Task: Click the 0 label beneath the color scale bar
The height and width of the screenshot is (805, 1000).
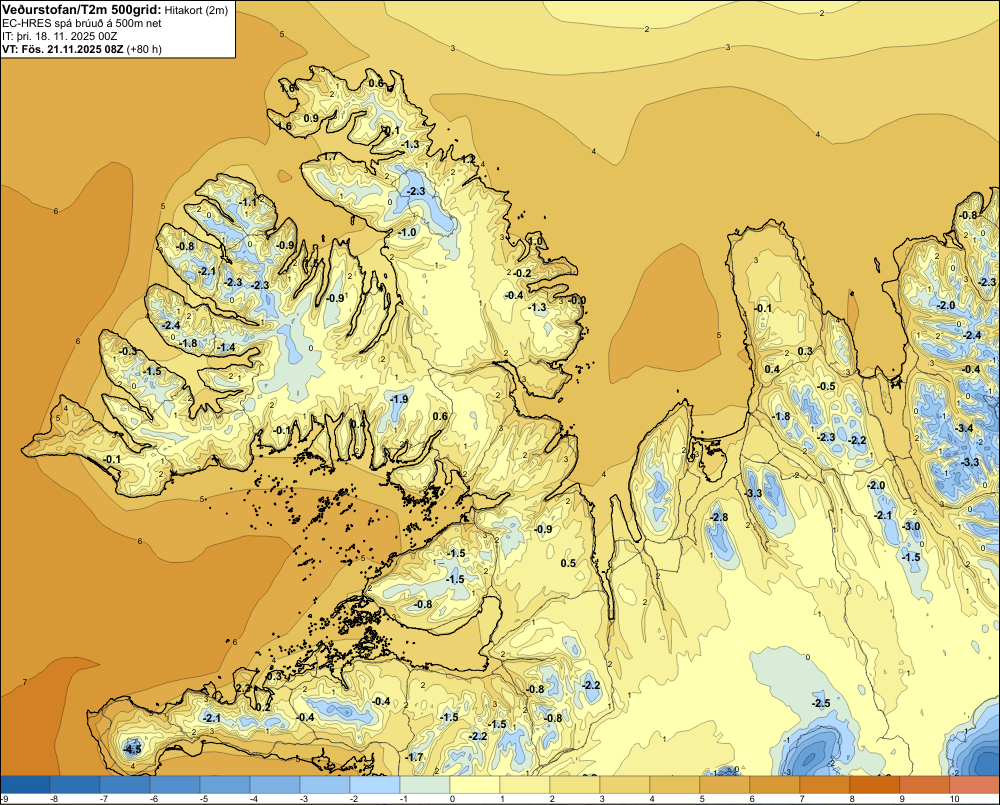Action: pyautogui.click(x=452, y=799)
